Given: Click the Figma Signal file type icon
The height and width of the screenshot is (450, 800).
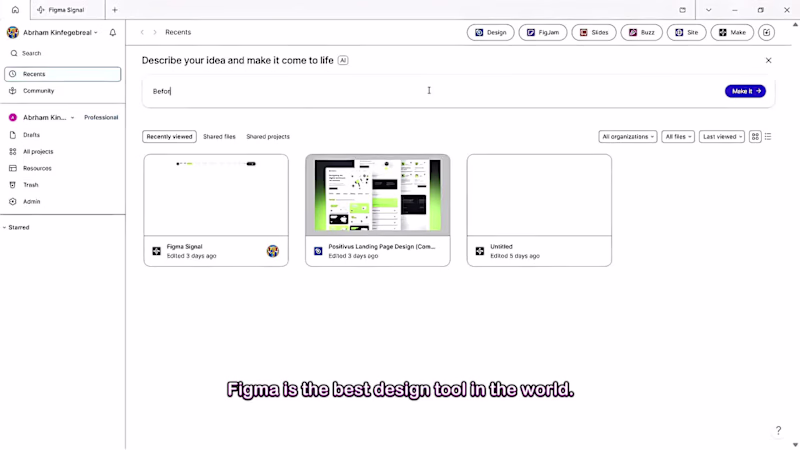Looking at the screenshot, I should click(157, 251).
